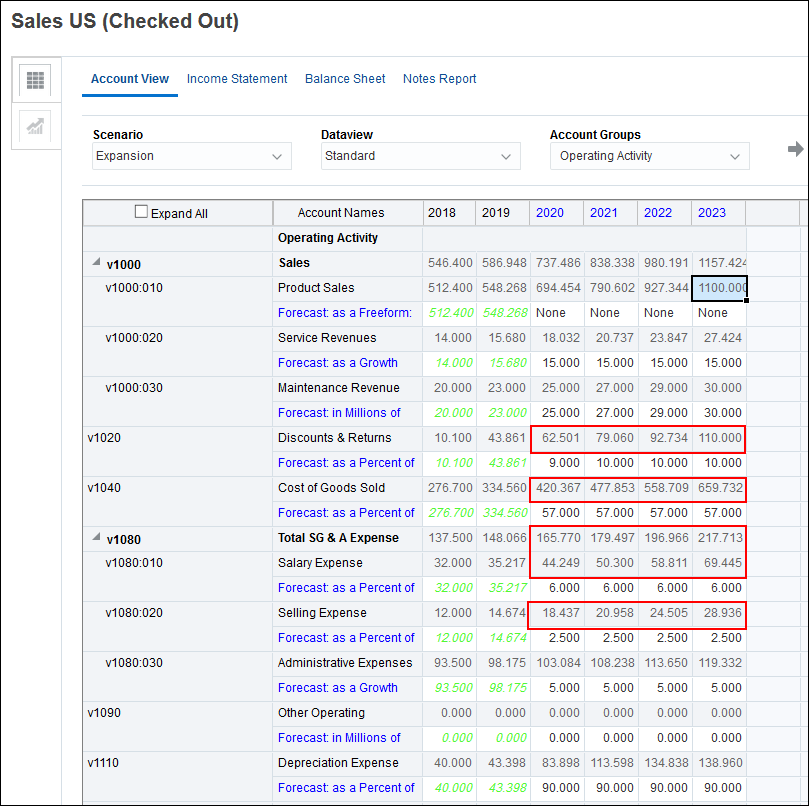Click the 2023 column header
Screen dimensions: 809x806
(x=712, y=213)
